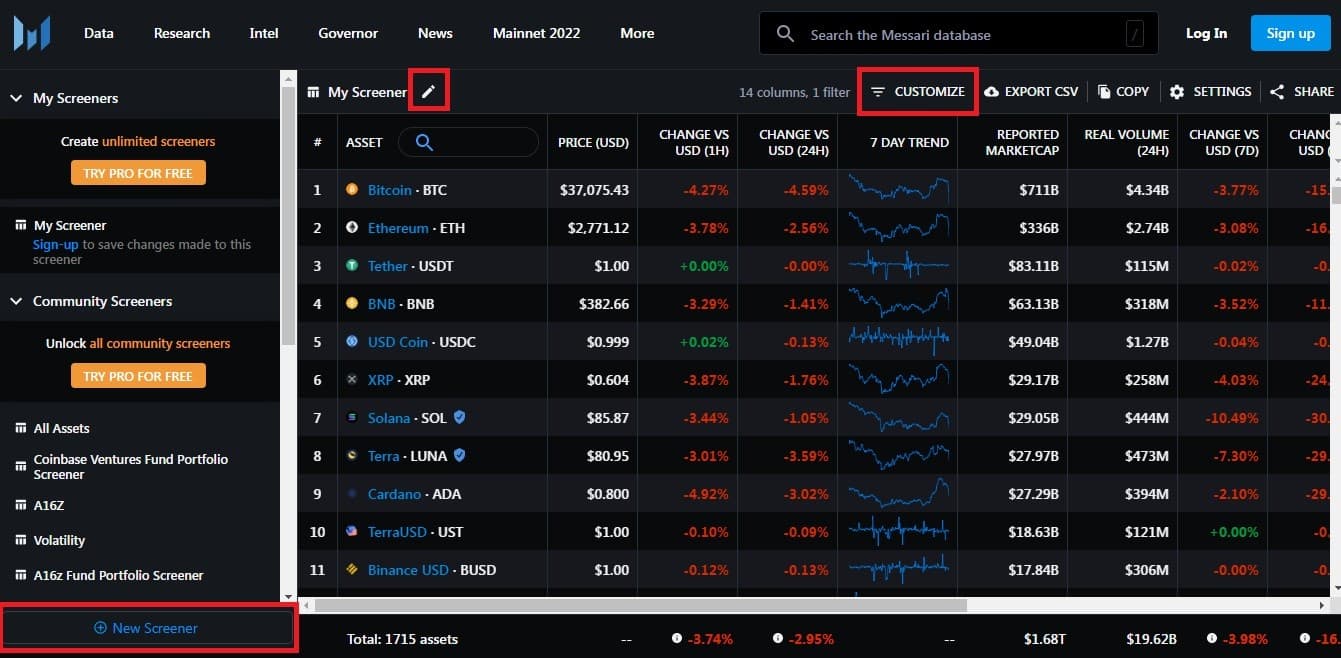Click the Sign-up link under My Screener
This screenshot has height=658, width=1341.
(55, 244)
